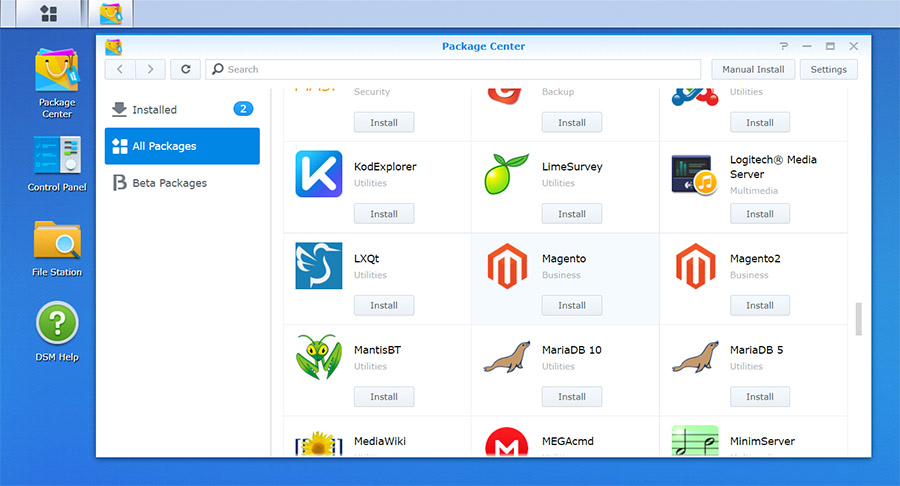900x486 pixels.
Task: Click the Magento package icon
Action: (507, 266)
